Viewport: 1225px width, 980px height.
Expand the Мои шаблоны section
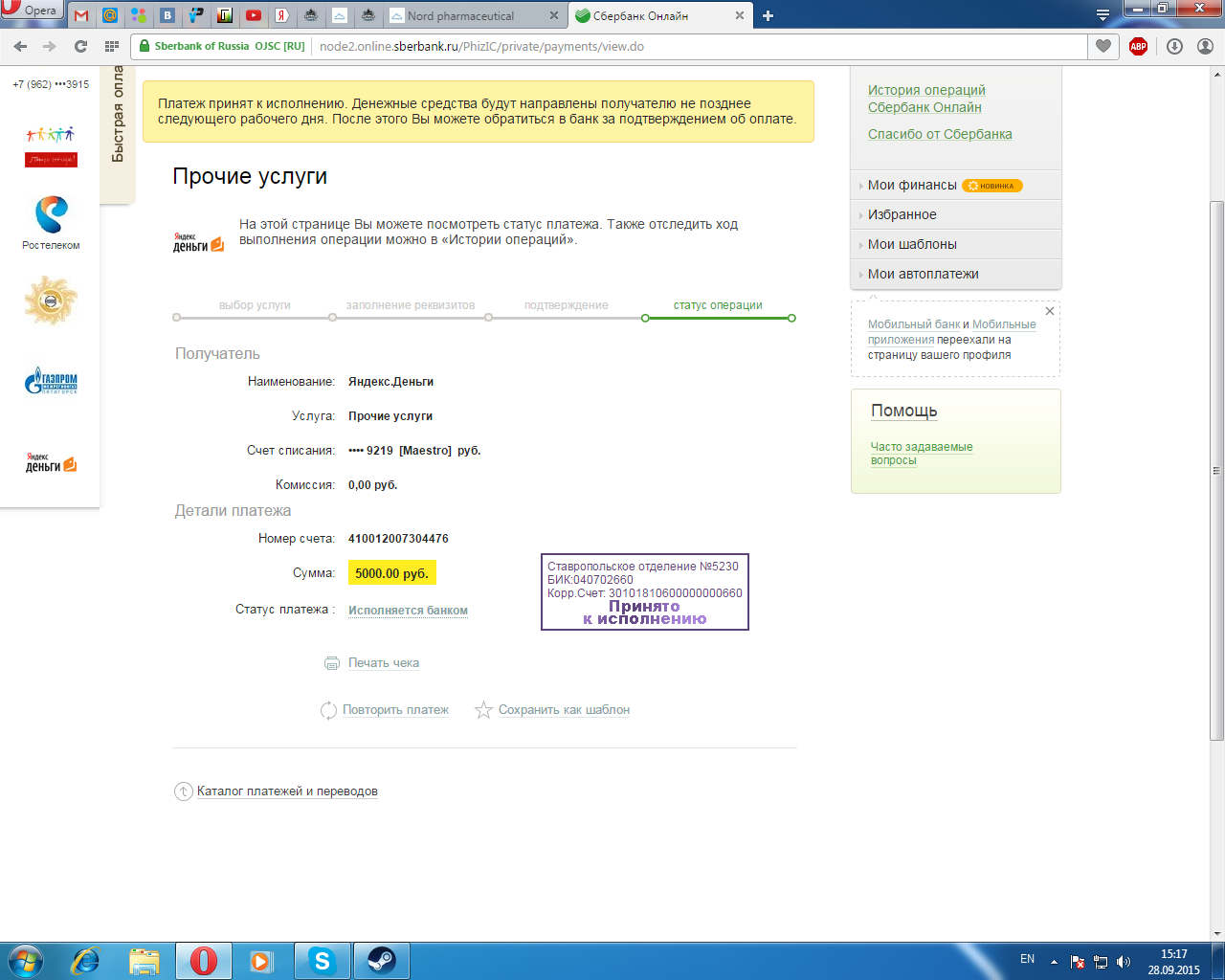[x=912, y=244]
